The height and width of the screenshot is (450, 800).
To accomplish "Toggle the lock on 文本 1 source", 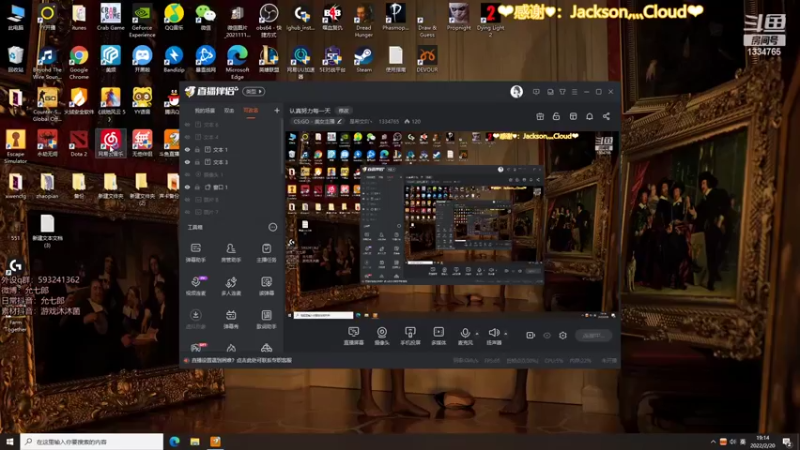I will coord(197,149).
